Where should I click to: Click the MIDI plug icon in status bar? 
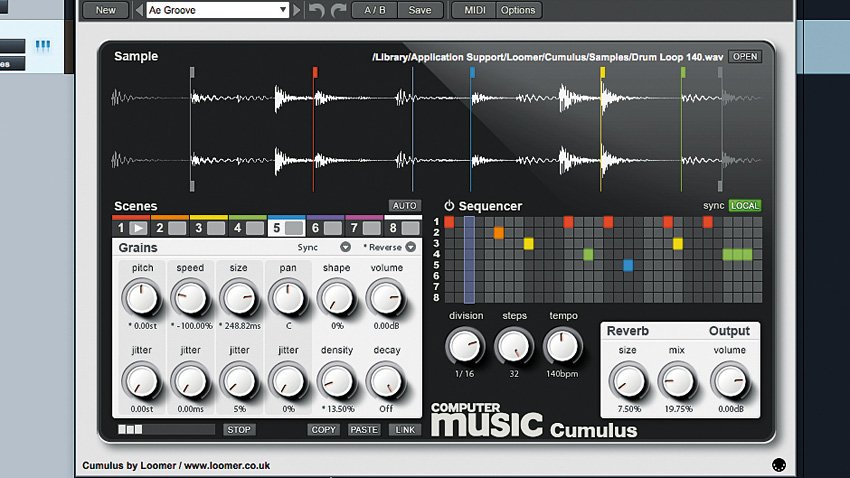coord(779,465)
